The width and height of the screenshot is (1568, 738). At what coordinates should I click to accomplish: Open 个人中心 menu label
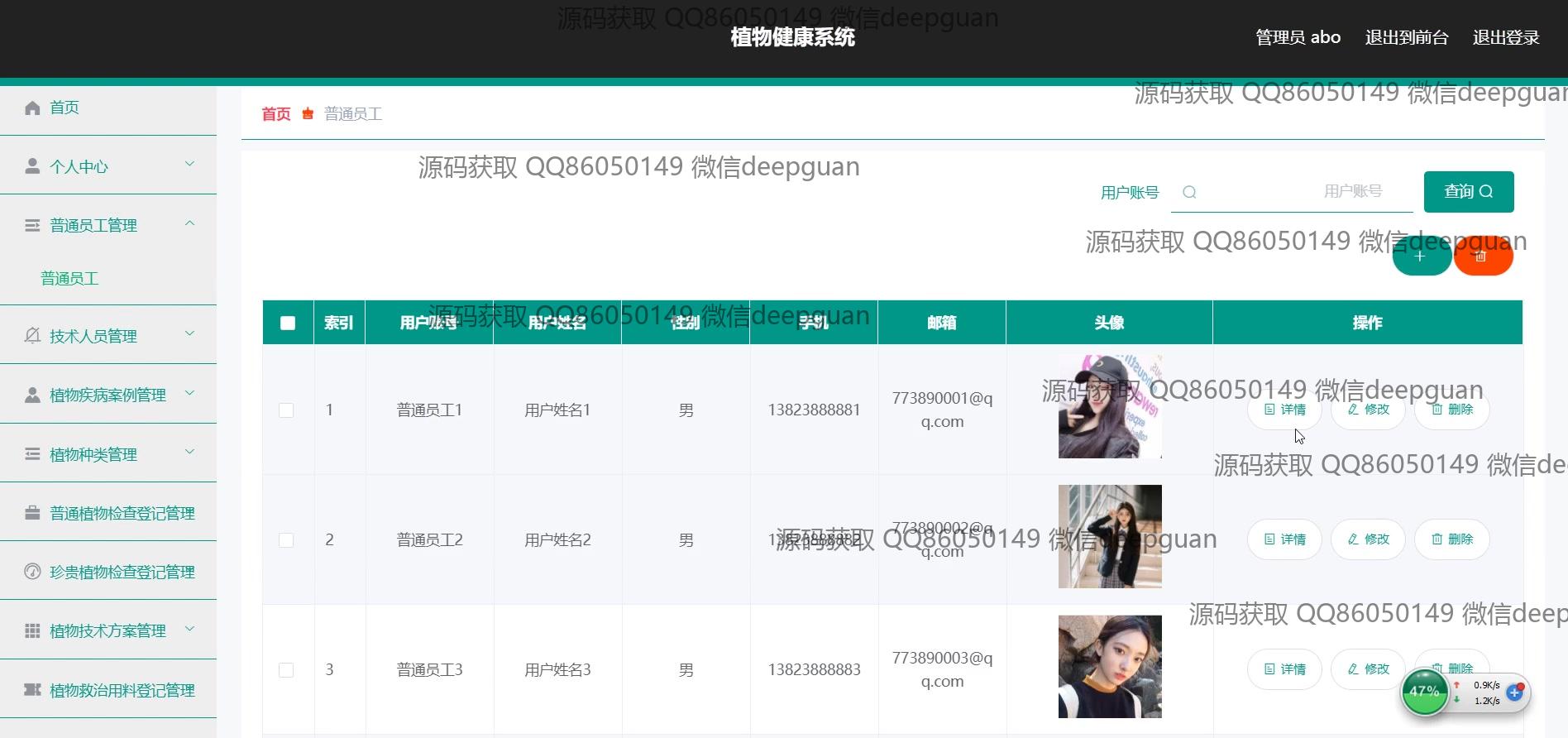click(x=79, y=167)
